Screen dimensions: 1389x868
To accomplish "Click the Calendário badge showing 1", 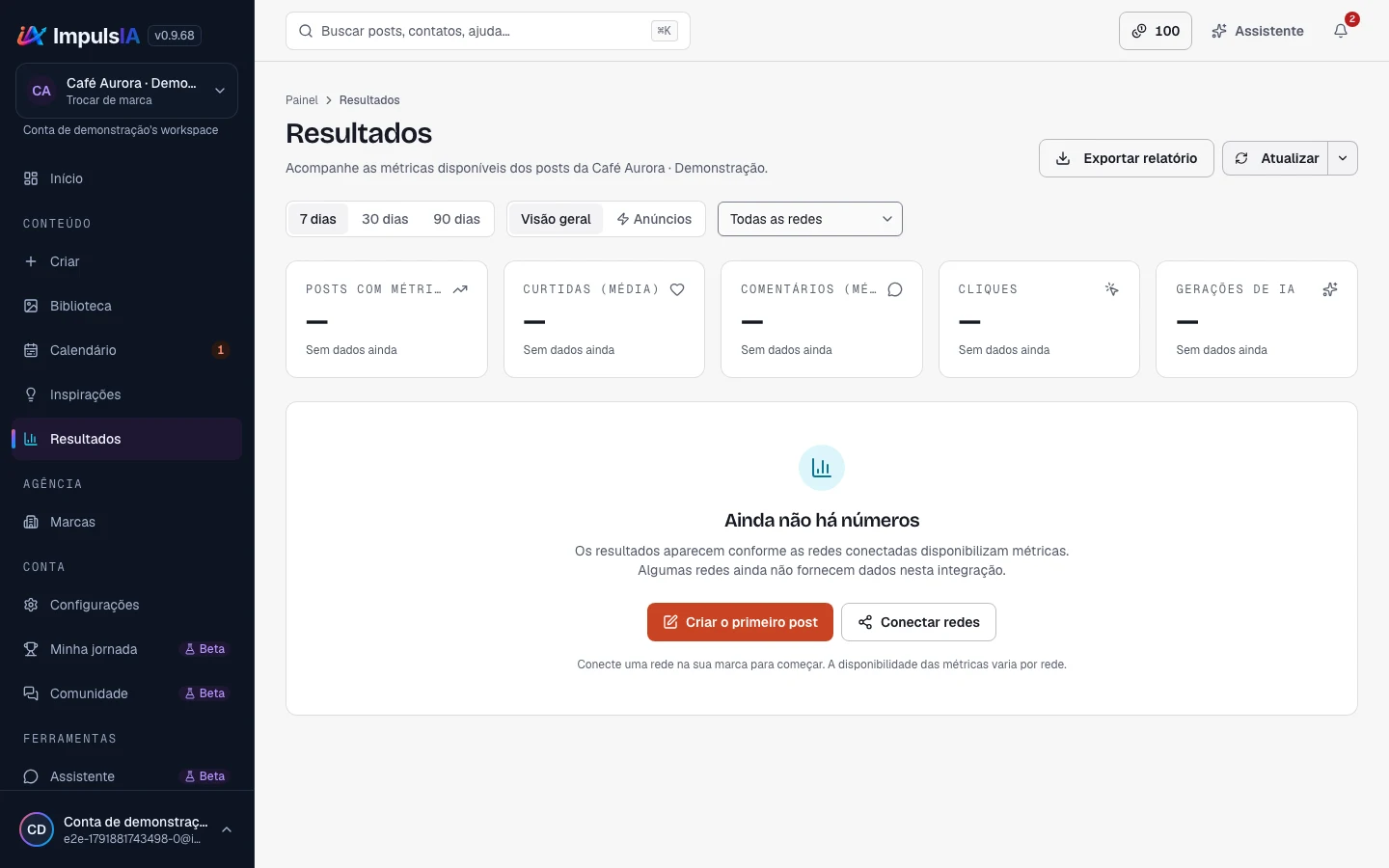I will pyautogui.click(x=221, y=350).
